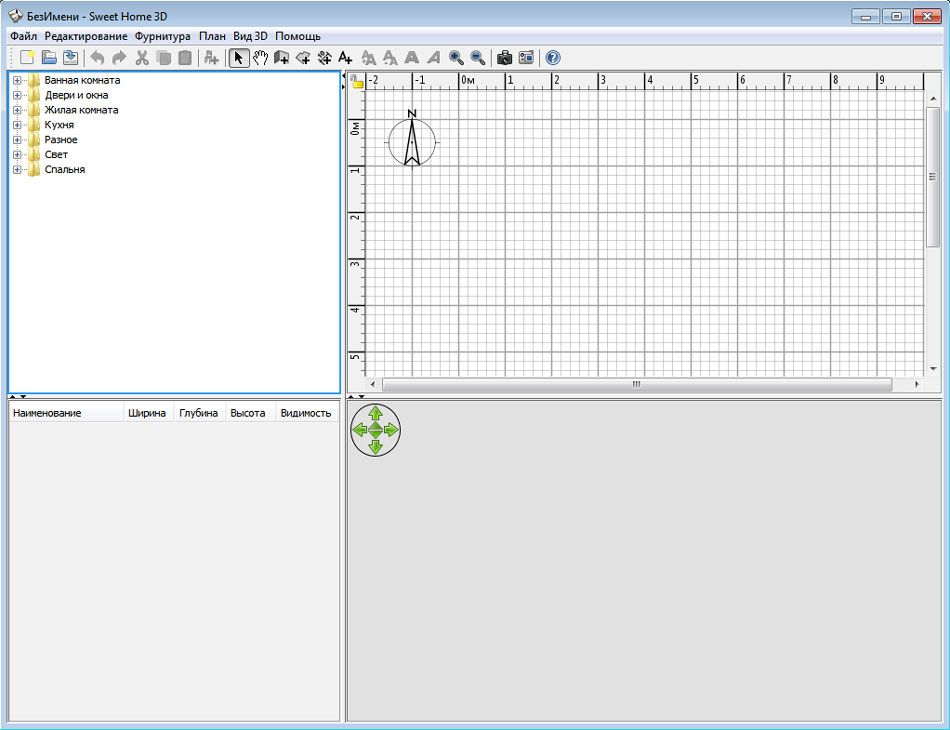Image resolution: width=950 pixels, height=730 pixels.
Task: Select the Двери и окна category label
Action: click(76, 95)
